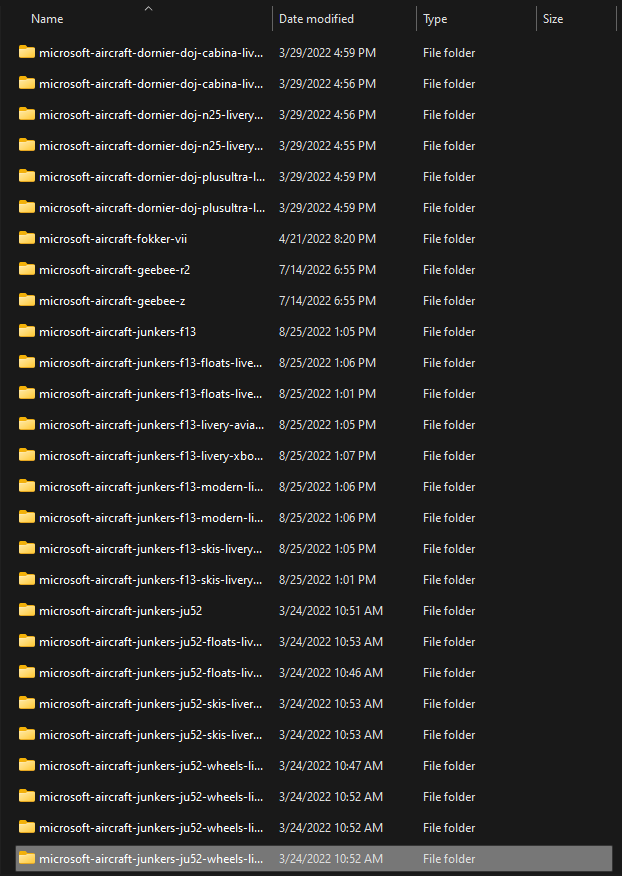Click the folder icon beside microsoft-aircraft-geebee-z
This screenshot has height=876, width=622.
pos(27,301)
